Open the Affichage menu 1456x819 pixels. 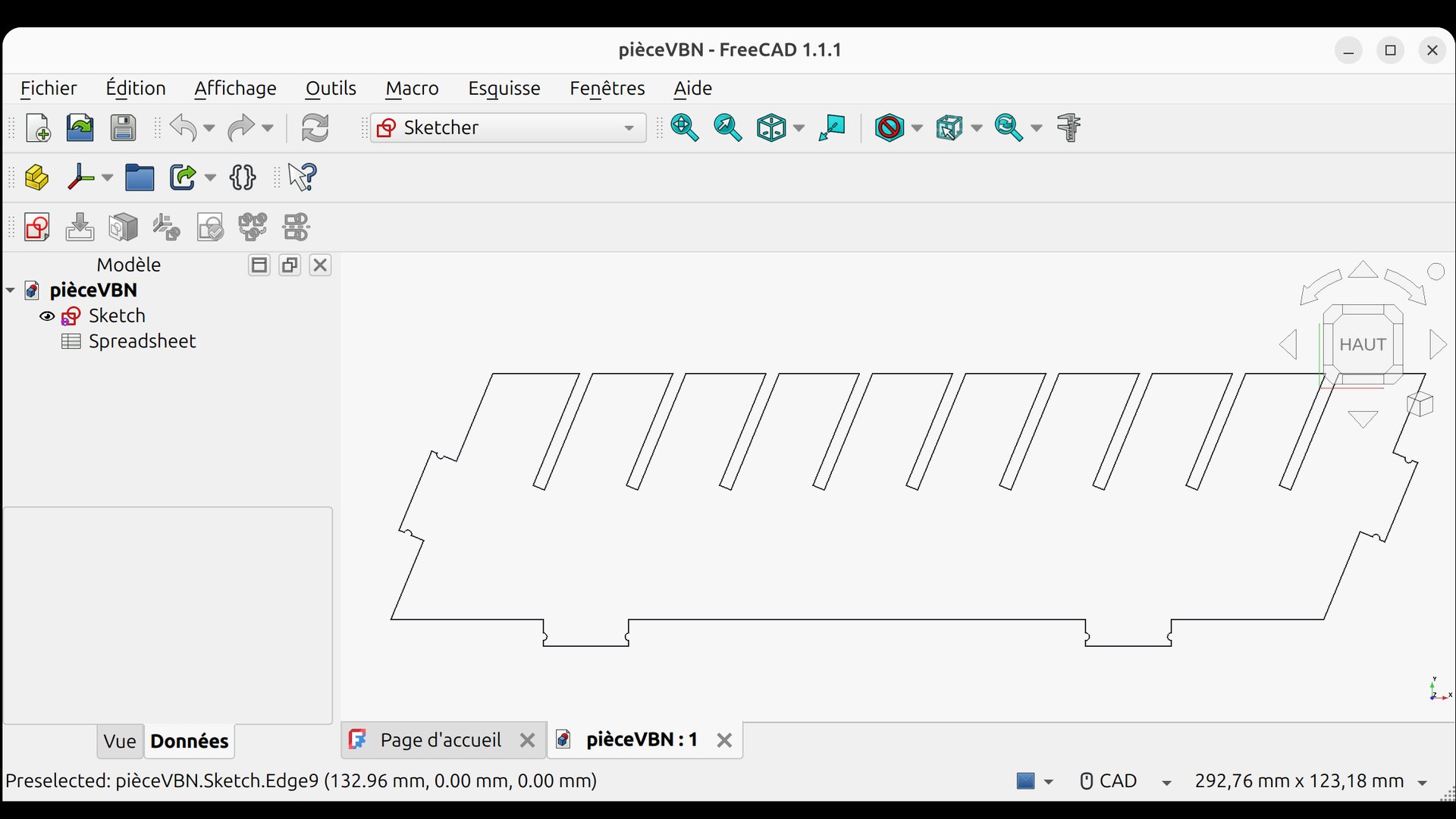pos(235,88)
